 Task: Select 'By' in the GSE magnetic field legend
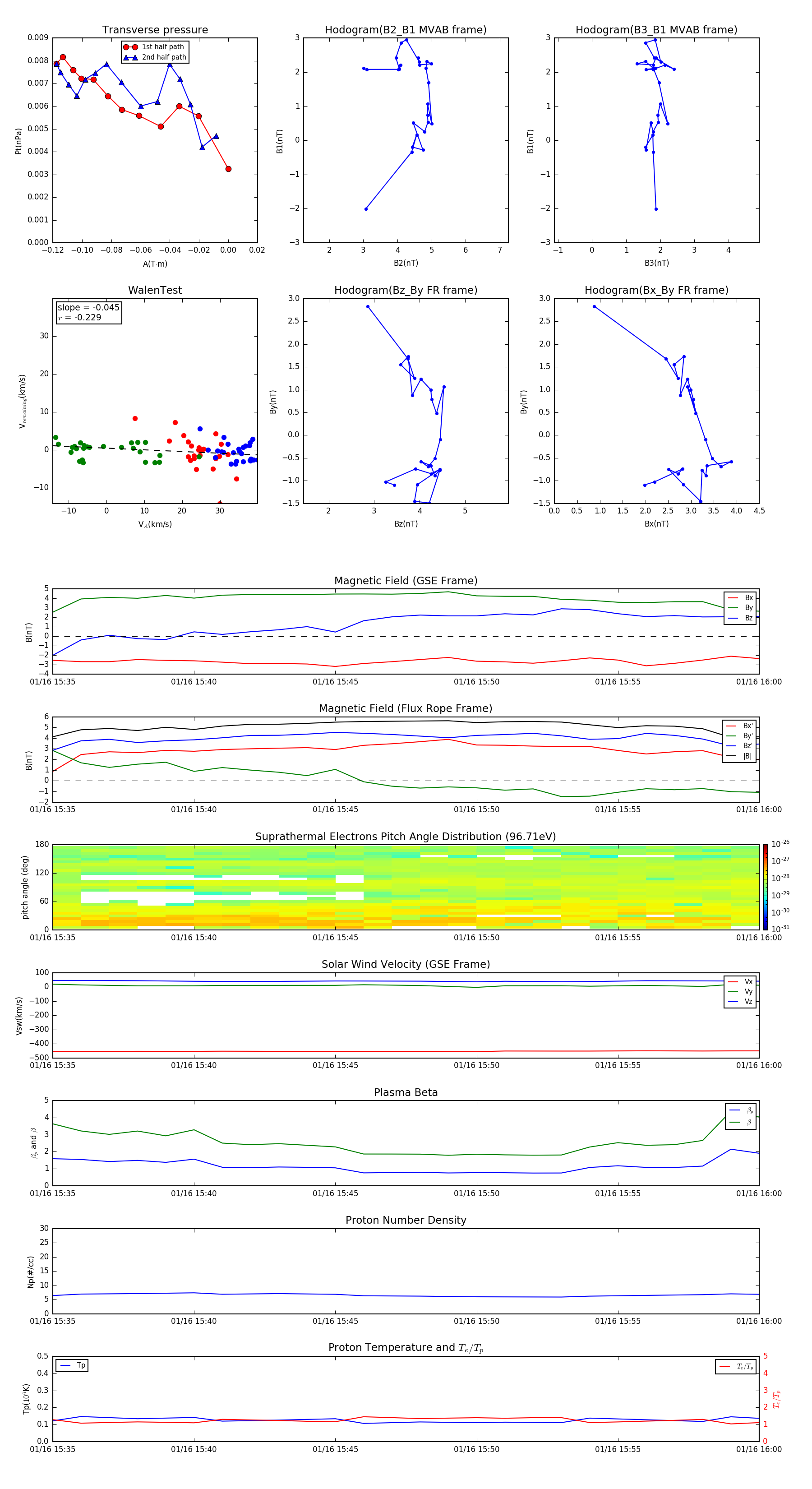[x=740, y=608]
